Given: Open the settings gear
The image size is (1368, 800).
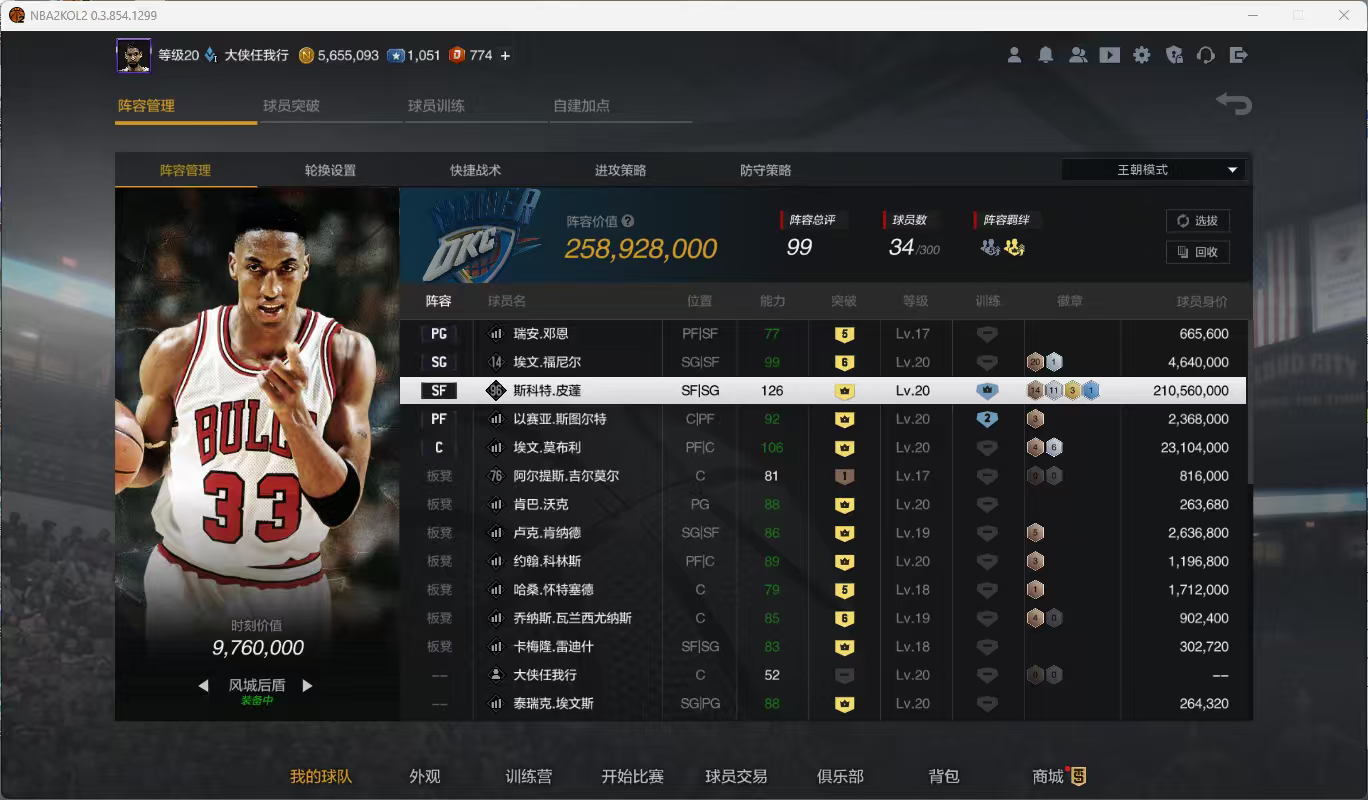Looking at the screenshot, I should 1142,55.
